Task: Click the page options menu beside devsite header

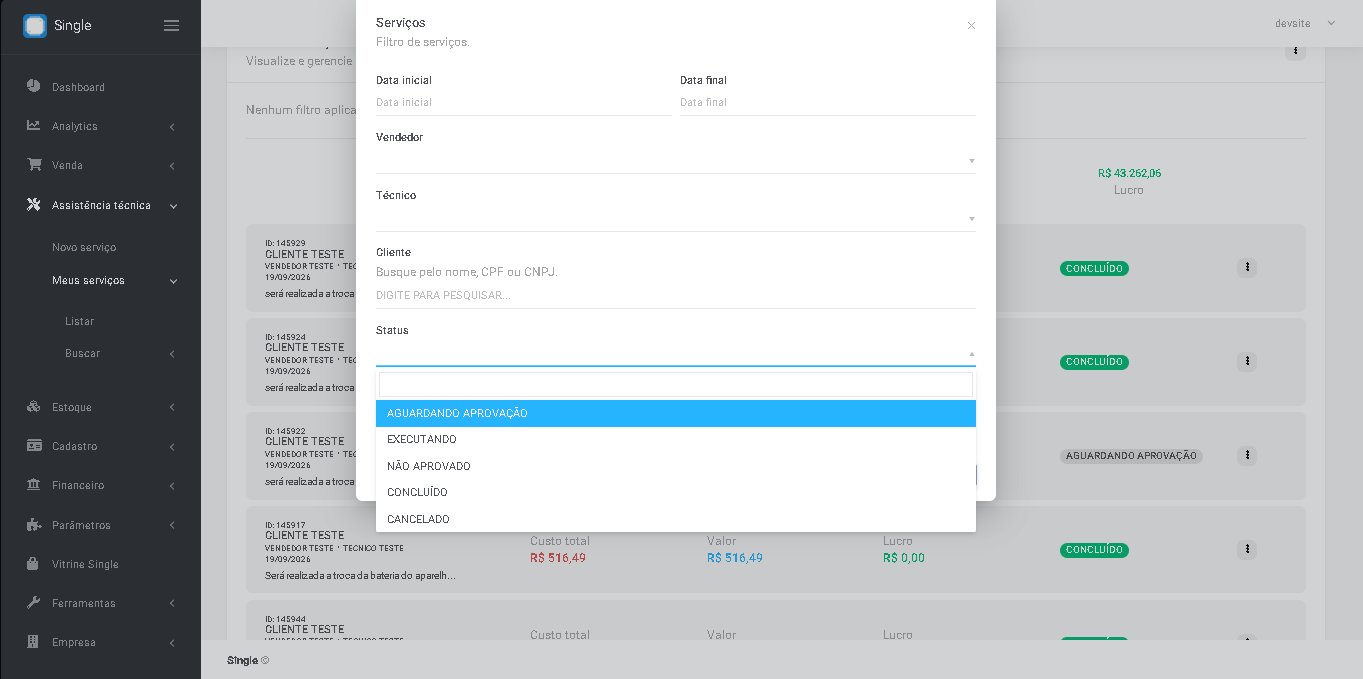Action: pyautogui.click(x=1295, y=50)
